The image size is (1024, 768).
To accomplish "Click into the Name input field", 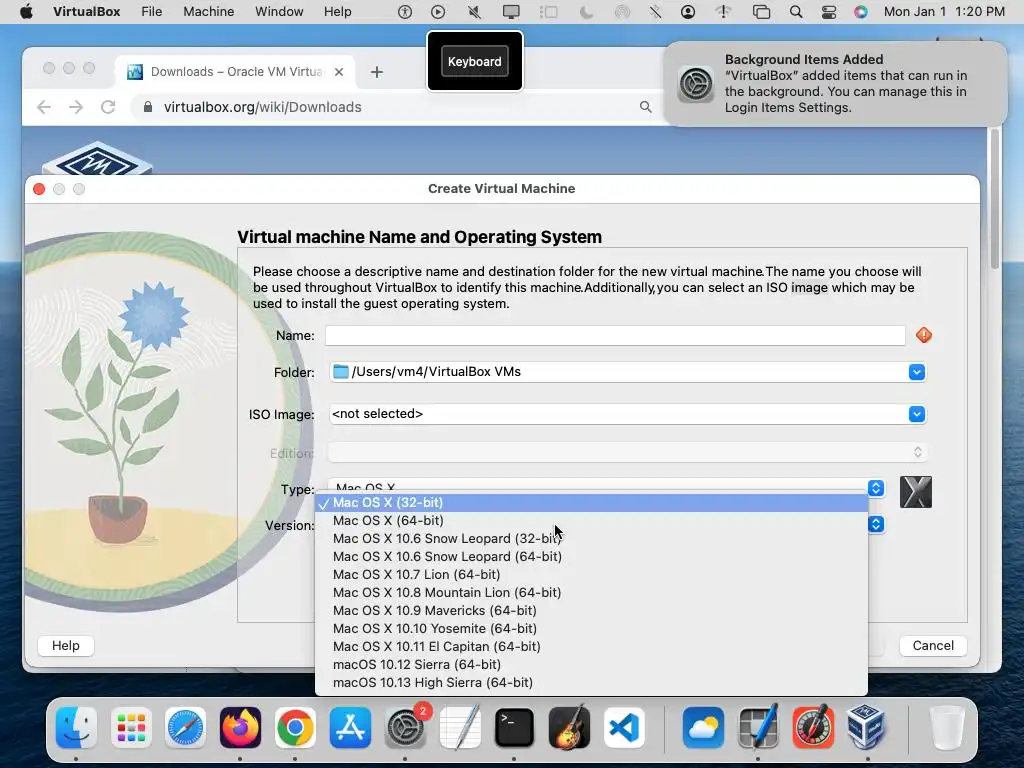I will 615,336.
